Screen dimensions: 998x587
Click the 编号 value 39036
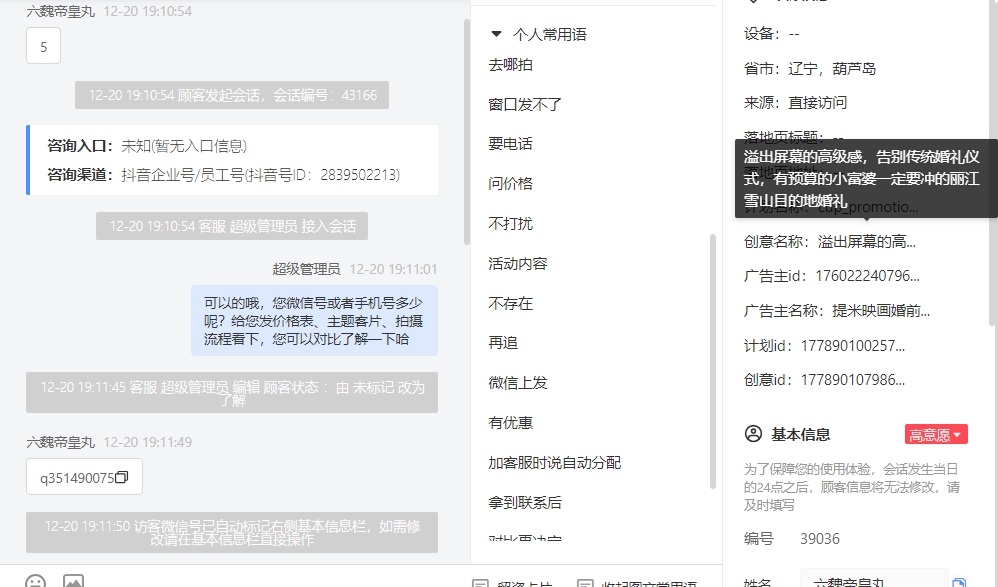[x=820, y=539]
